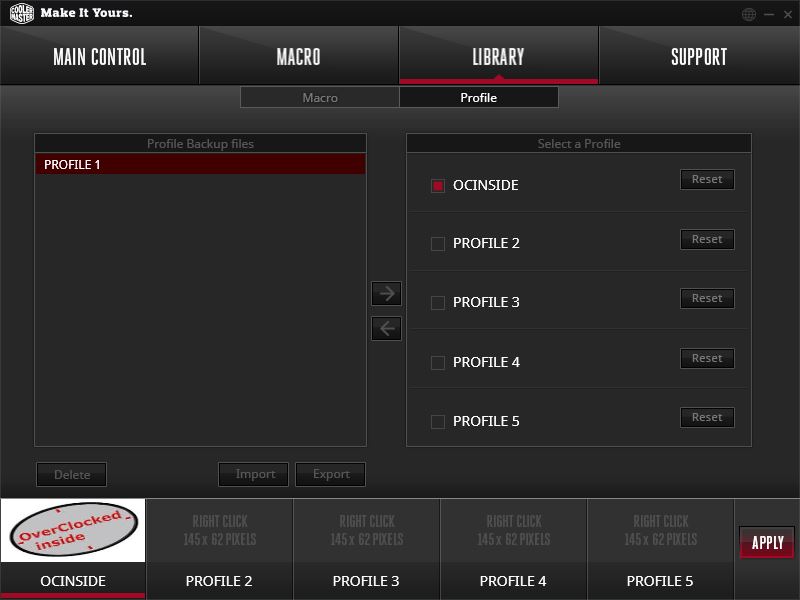Switch to the MAIN CONTROL tab
The image size is (800, 600).
click(99, 56)
